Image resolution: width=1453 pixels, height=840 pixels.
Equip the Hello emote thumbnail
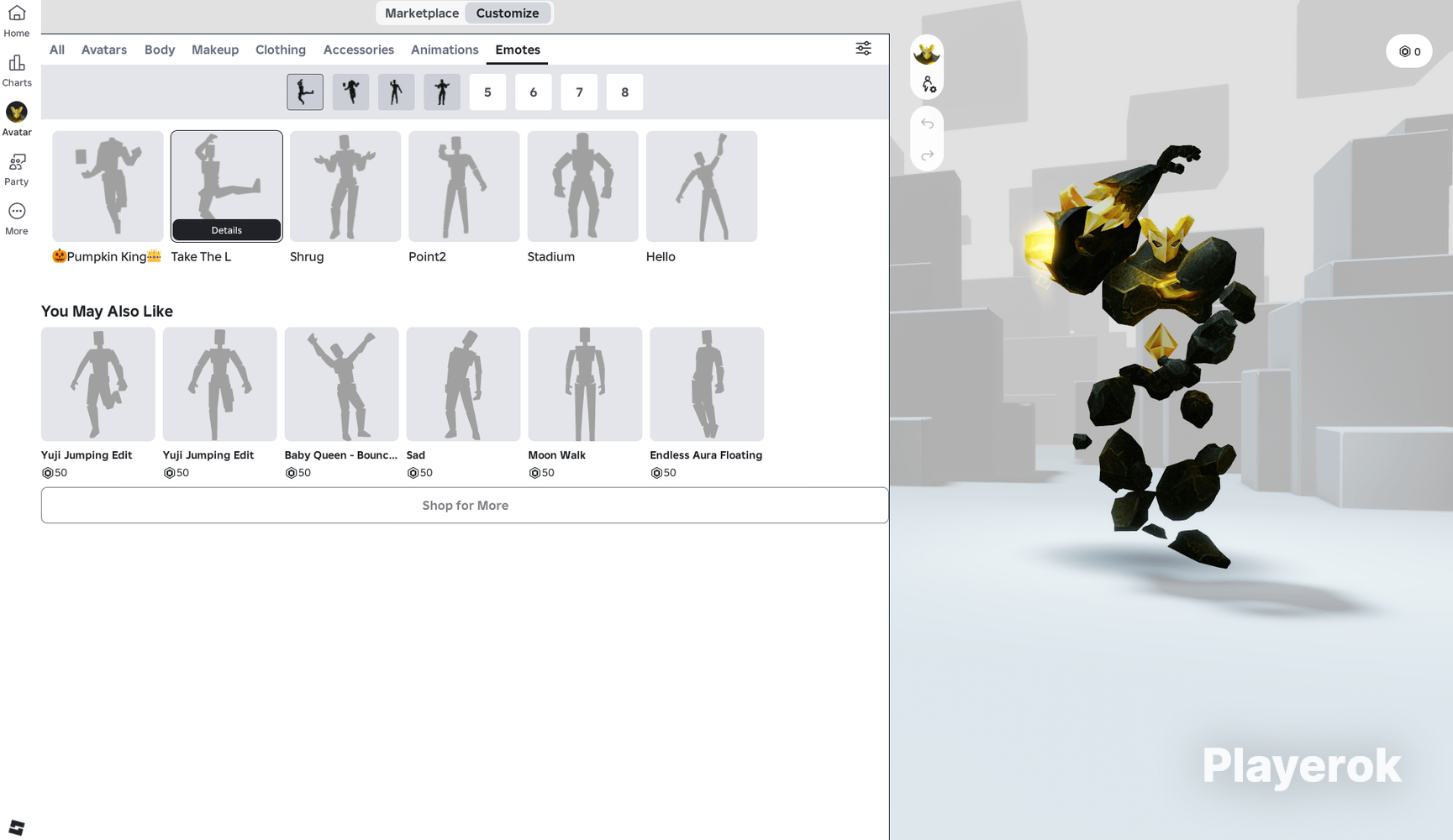[x=702, y=186]
